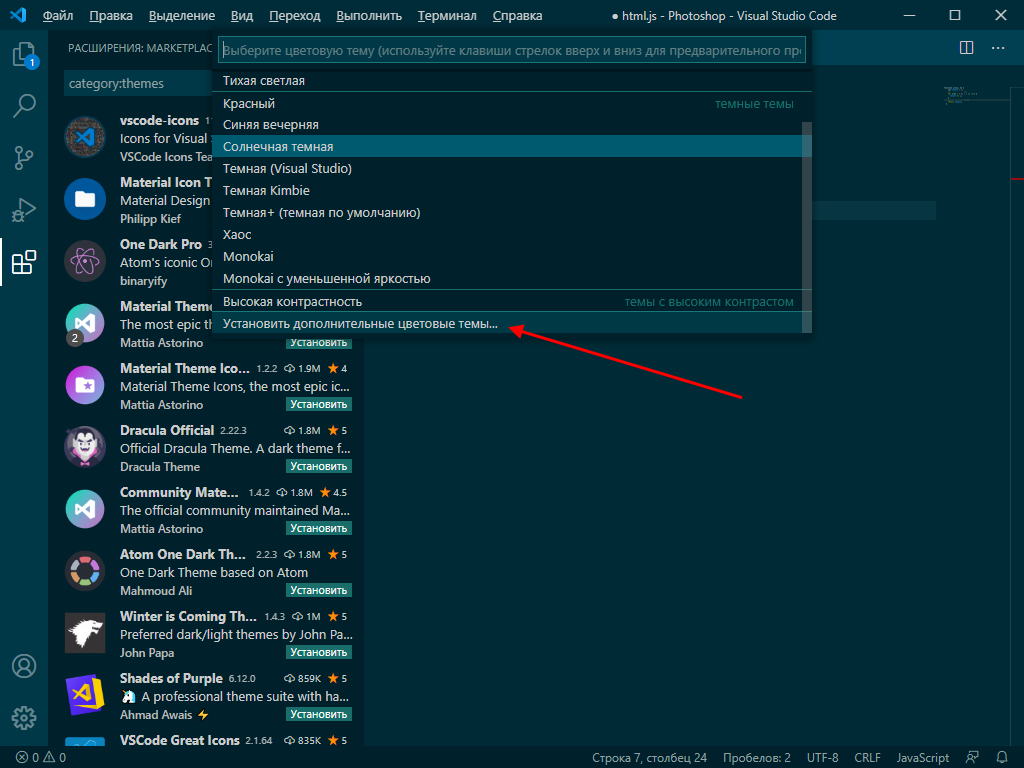Image resolution: width=1024 pixels, height=768 pixels.
Task: Click the feedback icon in the status bar
Action: [x=972, y=757]
